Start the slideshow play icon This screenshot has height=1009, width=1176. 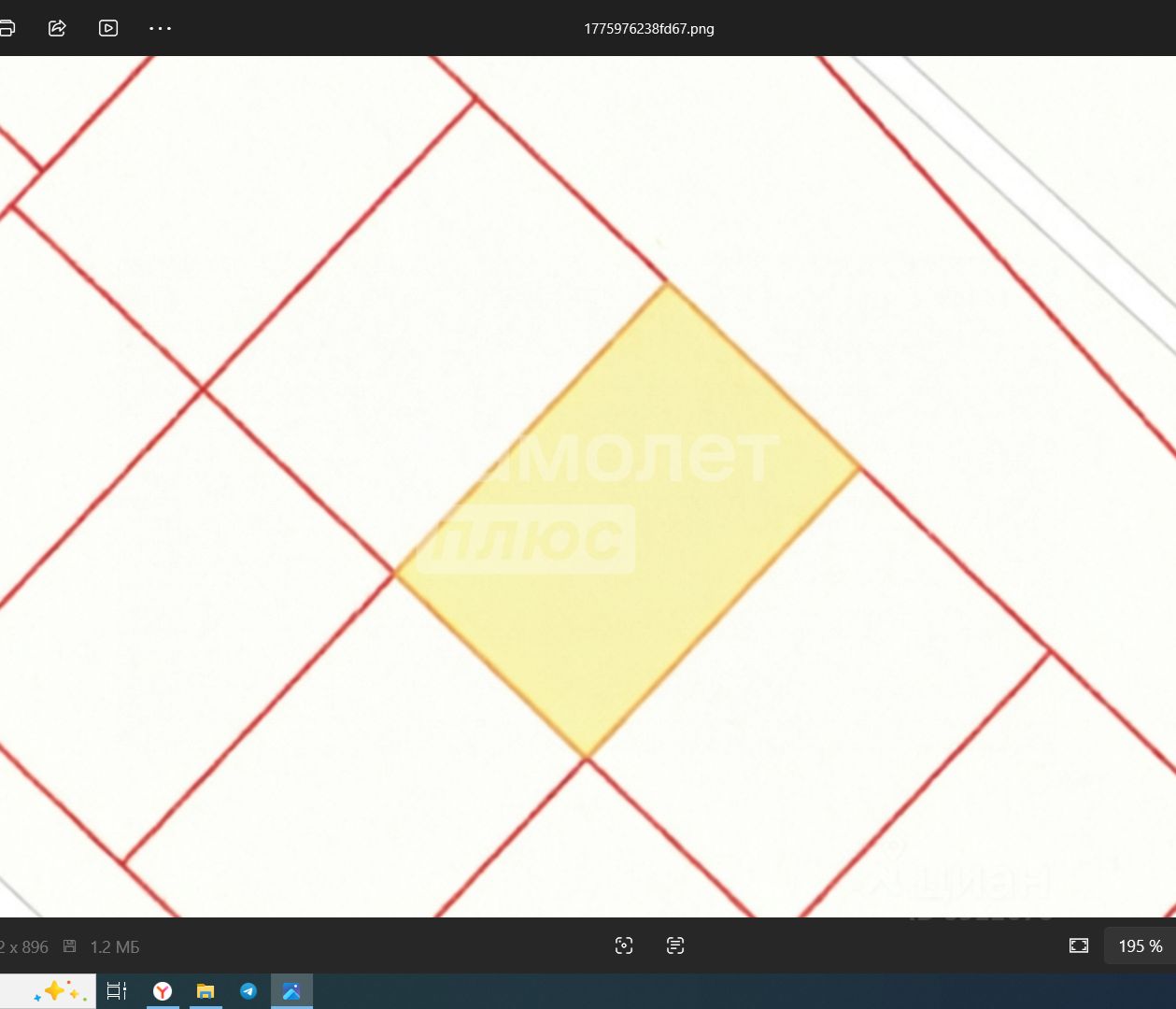108,28
